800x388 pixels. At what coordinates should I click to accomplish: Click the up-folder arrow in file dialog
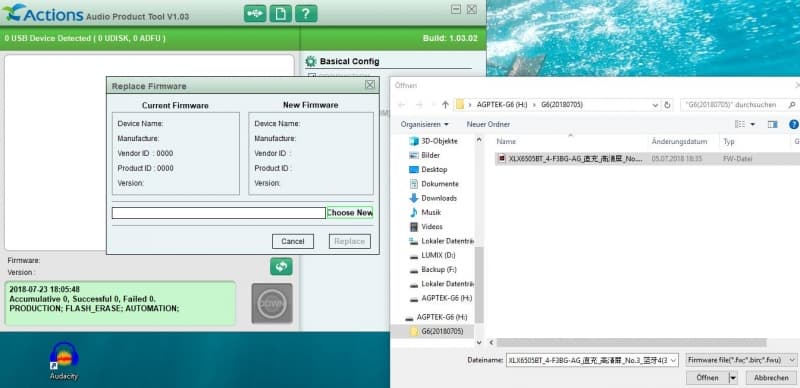click(x=445, y=105)
